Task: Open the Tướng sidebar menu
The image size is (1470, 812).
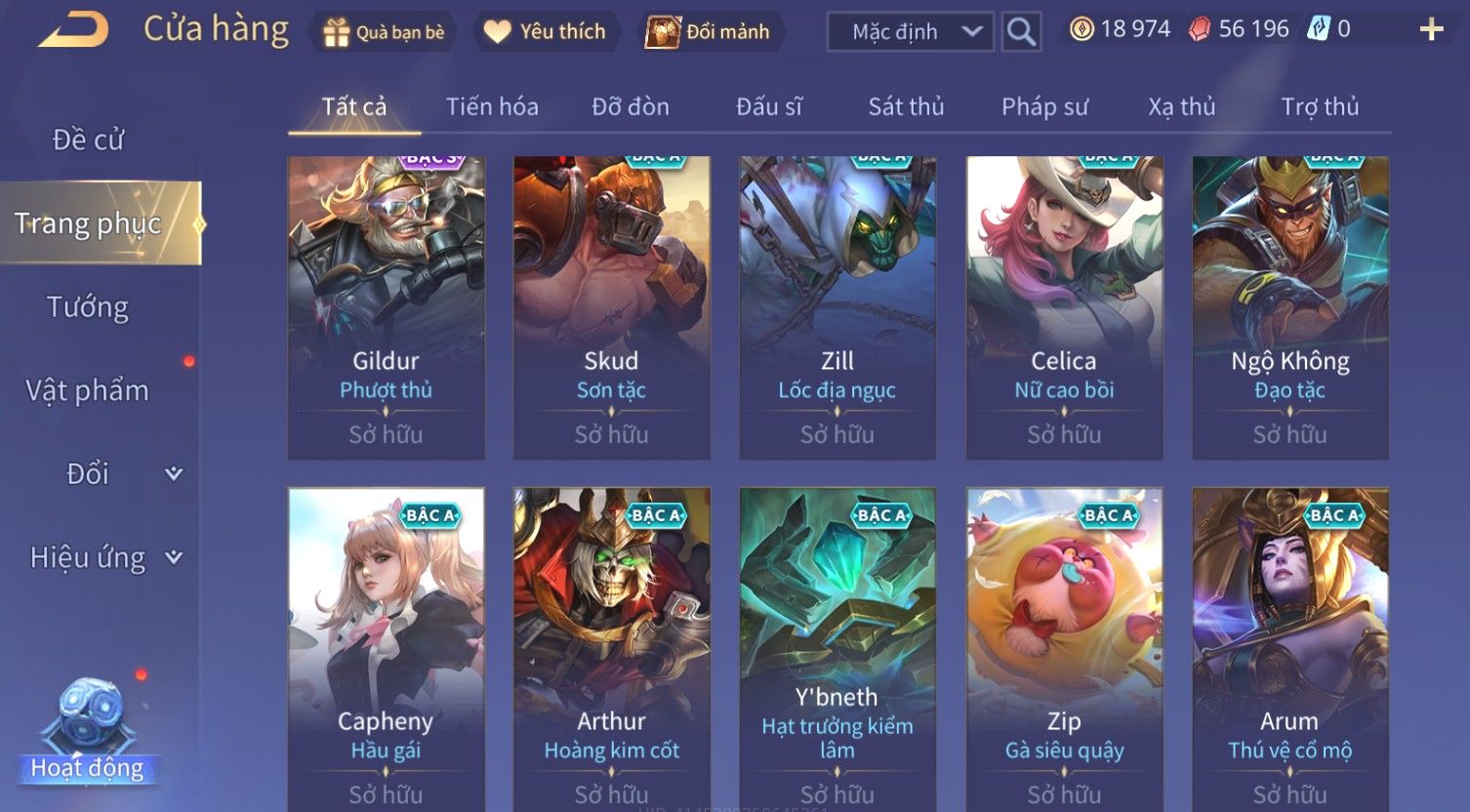Action: [x=88, y=307]
